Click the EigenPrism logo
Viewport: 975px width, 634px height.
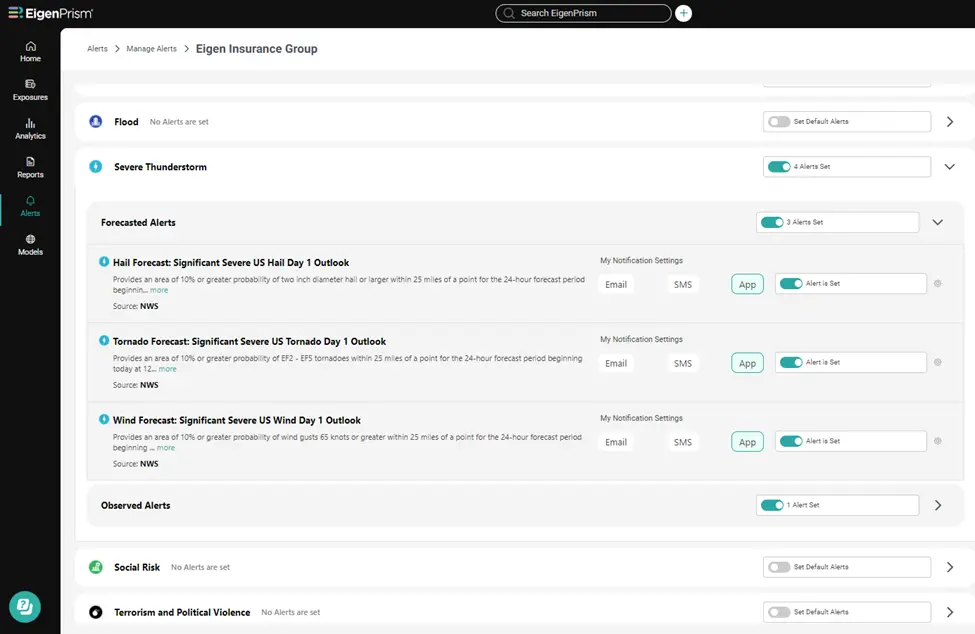point(50,13)
